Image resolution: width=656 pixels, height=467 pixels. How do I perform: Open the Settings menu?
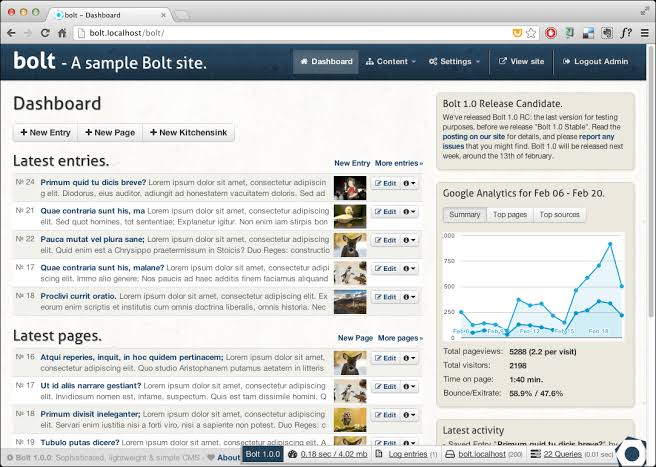point(454,62)
